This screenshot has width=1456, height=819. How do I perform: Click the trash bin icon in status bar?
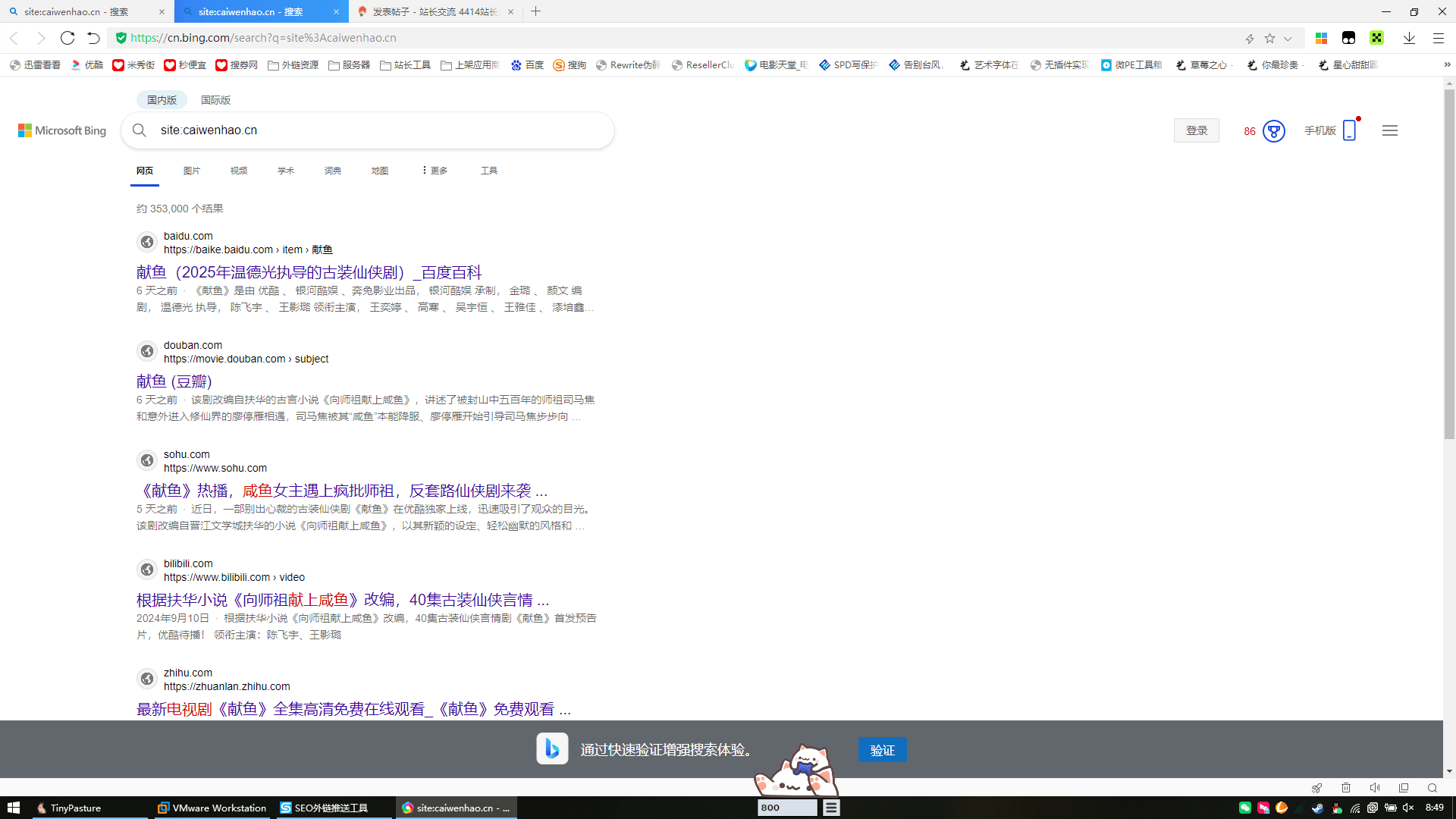[1346, 788]
